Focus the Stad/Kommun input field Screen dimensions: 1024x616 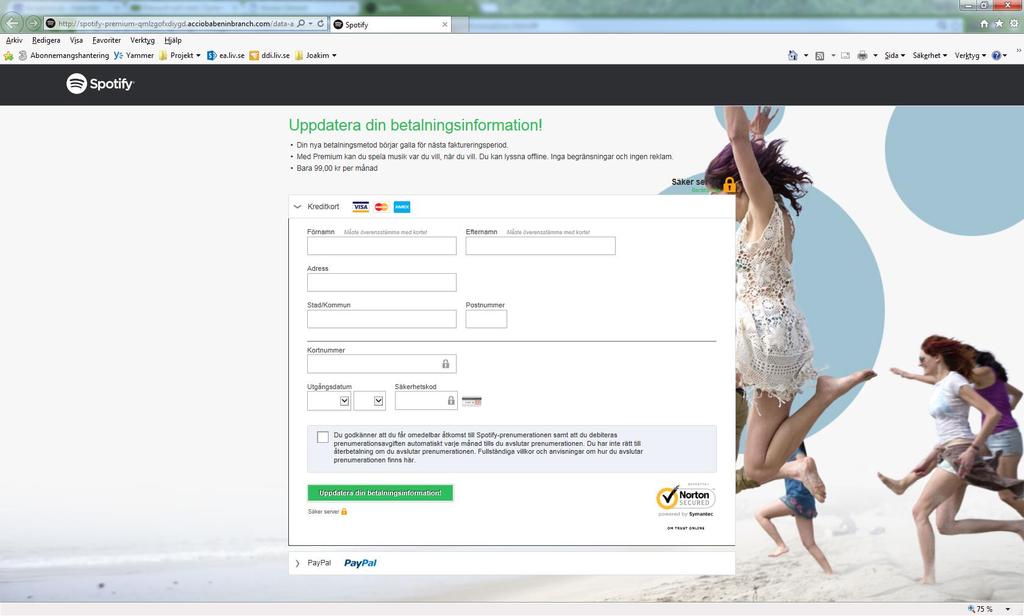pos(381,319)
